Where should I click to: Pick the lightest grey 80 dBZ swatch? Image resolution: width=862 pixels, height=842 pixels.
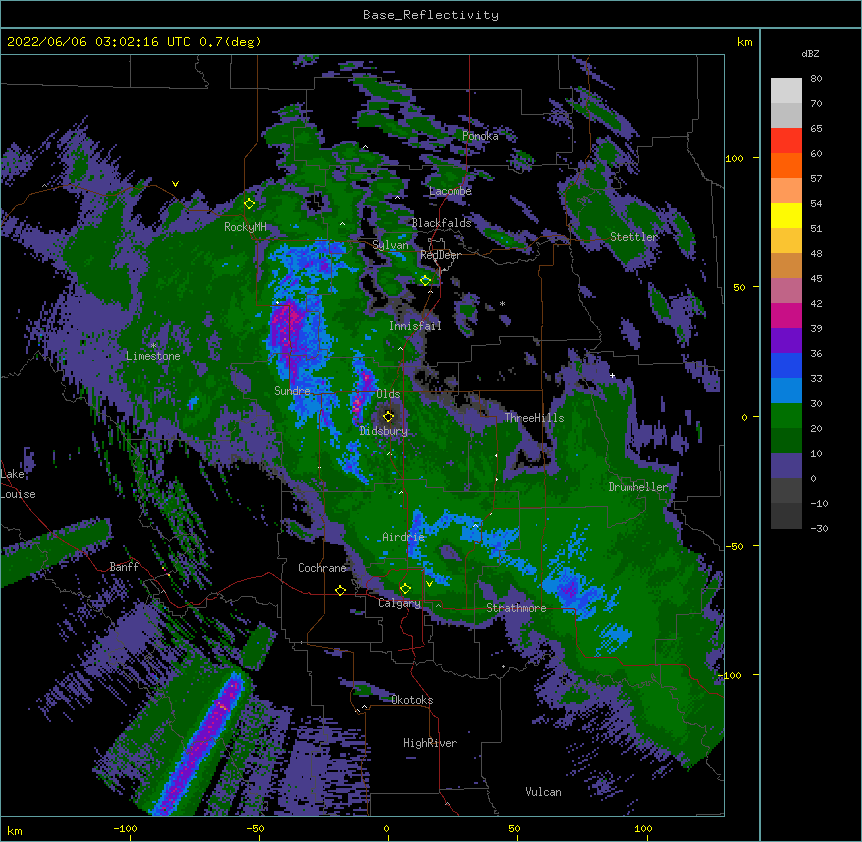(x=786, y=90)
